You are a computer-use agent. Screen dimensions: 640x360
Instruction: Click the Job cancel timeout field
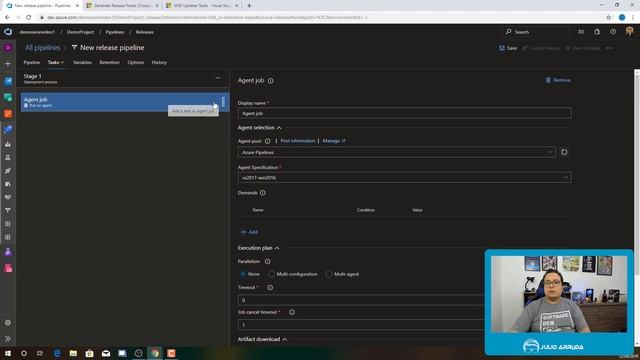tap(361, 325)
